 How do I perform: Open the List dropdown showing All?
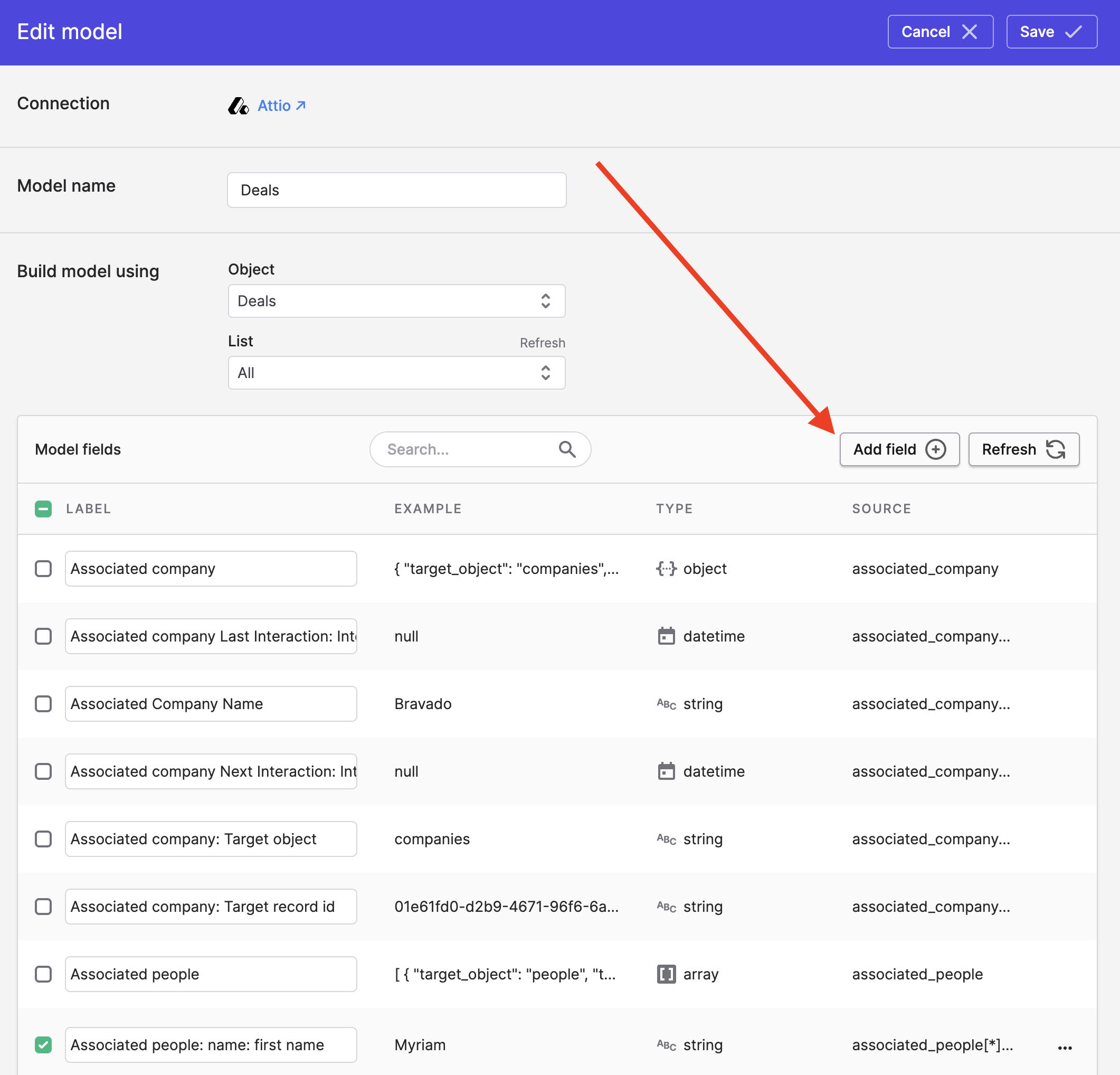pos(396,373)
